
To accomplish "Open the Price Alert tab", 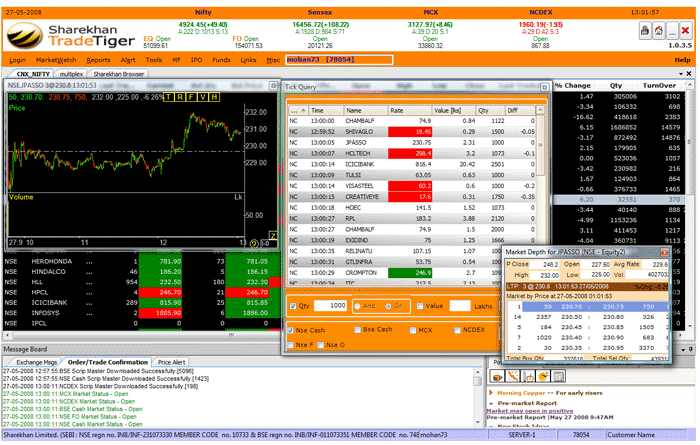I will [x=171, y=362].
